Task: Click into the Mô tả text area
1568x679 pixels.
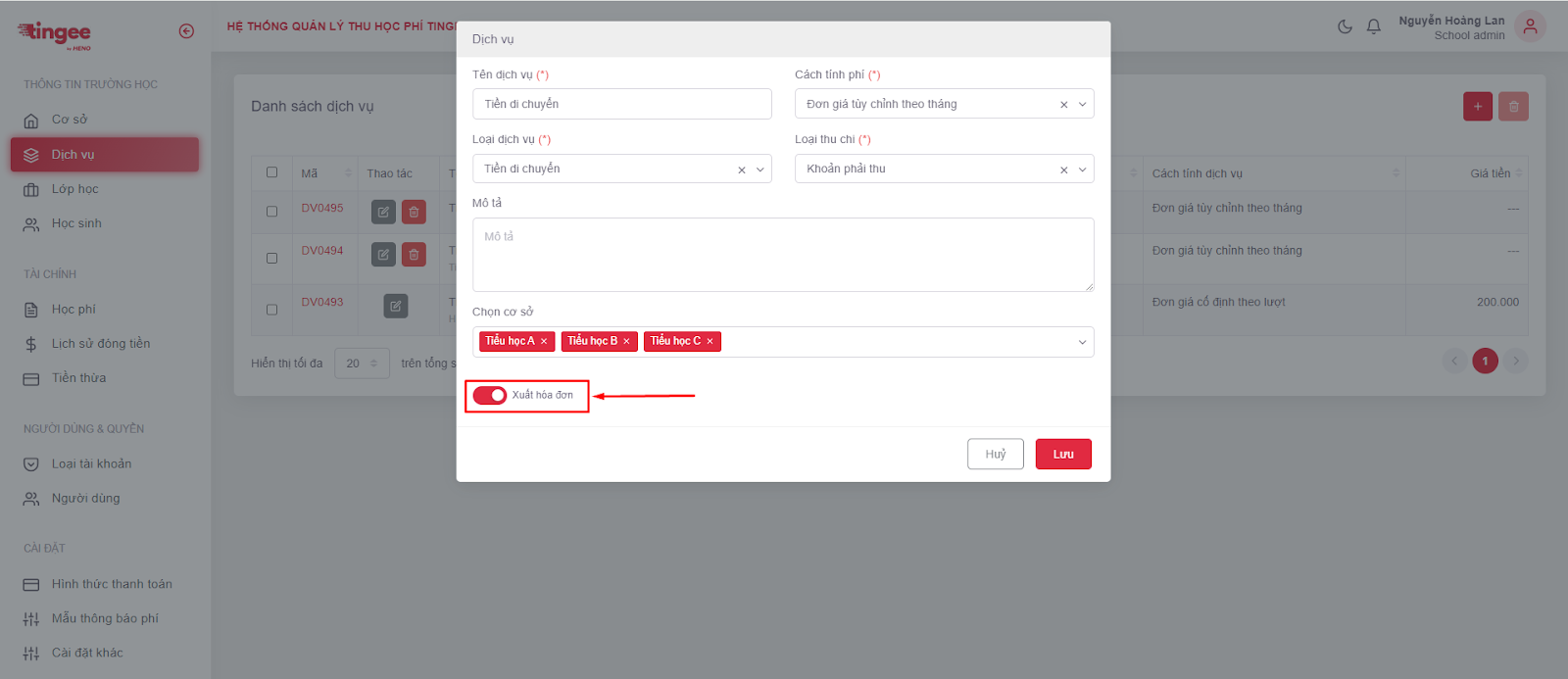Action: pos(782,255)
